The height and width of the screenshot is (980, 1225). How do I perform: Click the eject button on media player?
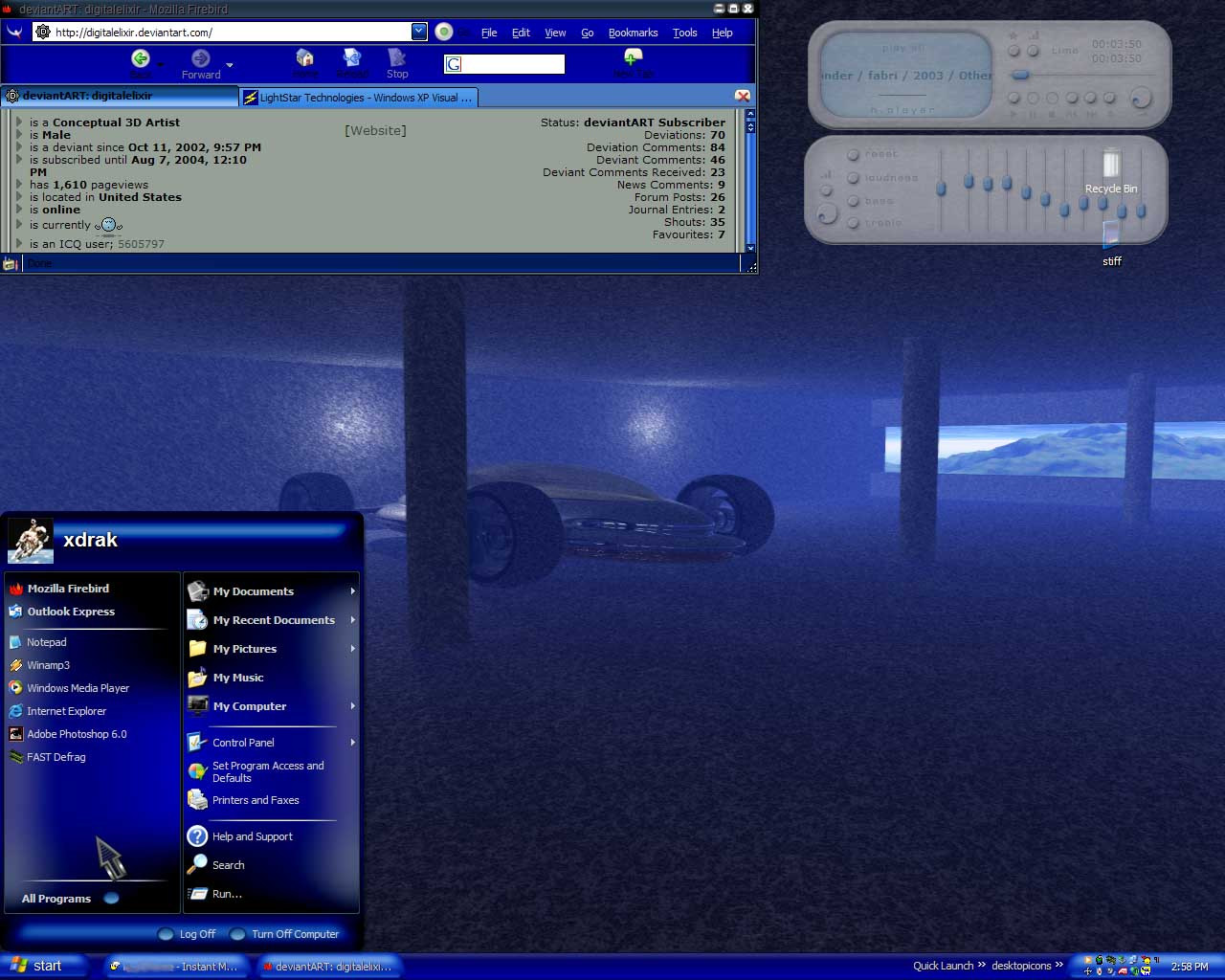tap(1109, 98)
